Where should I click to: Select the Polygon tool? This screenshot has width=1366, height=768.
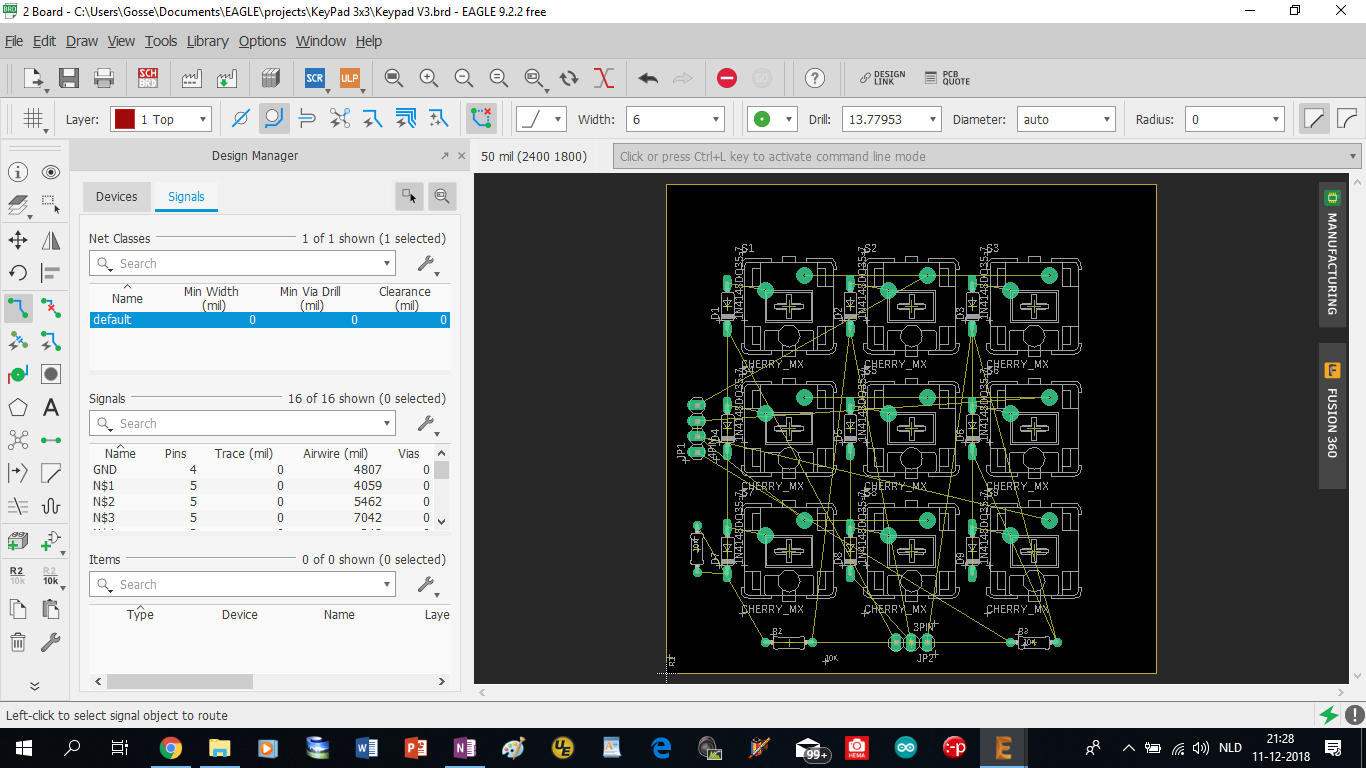pyautogui.click(x=18, y=407)
